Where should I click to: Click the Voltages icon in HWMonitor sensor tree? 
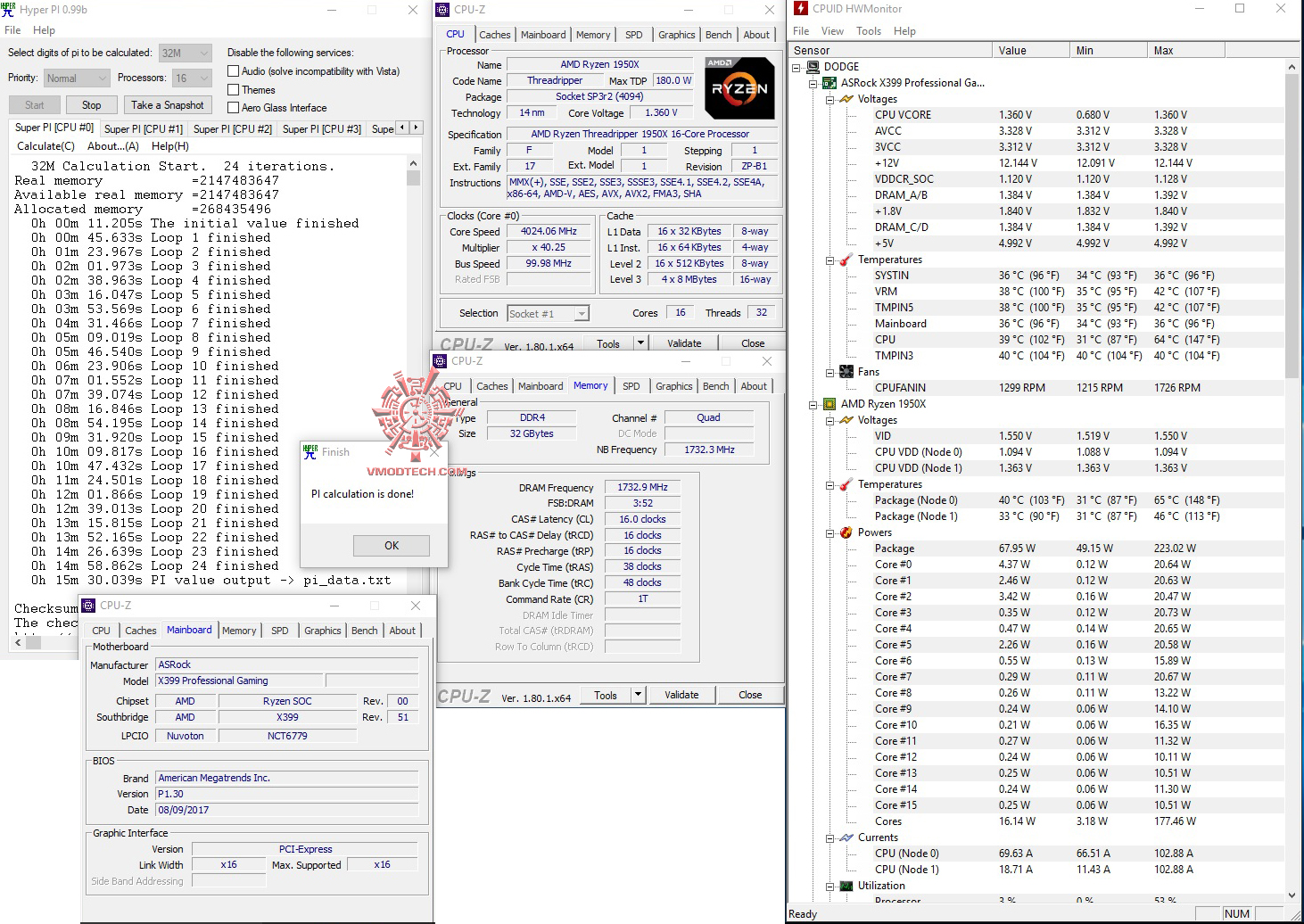(846, 99)
